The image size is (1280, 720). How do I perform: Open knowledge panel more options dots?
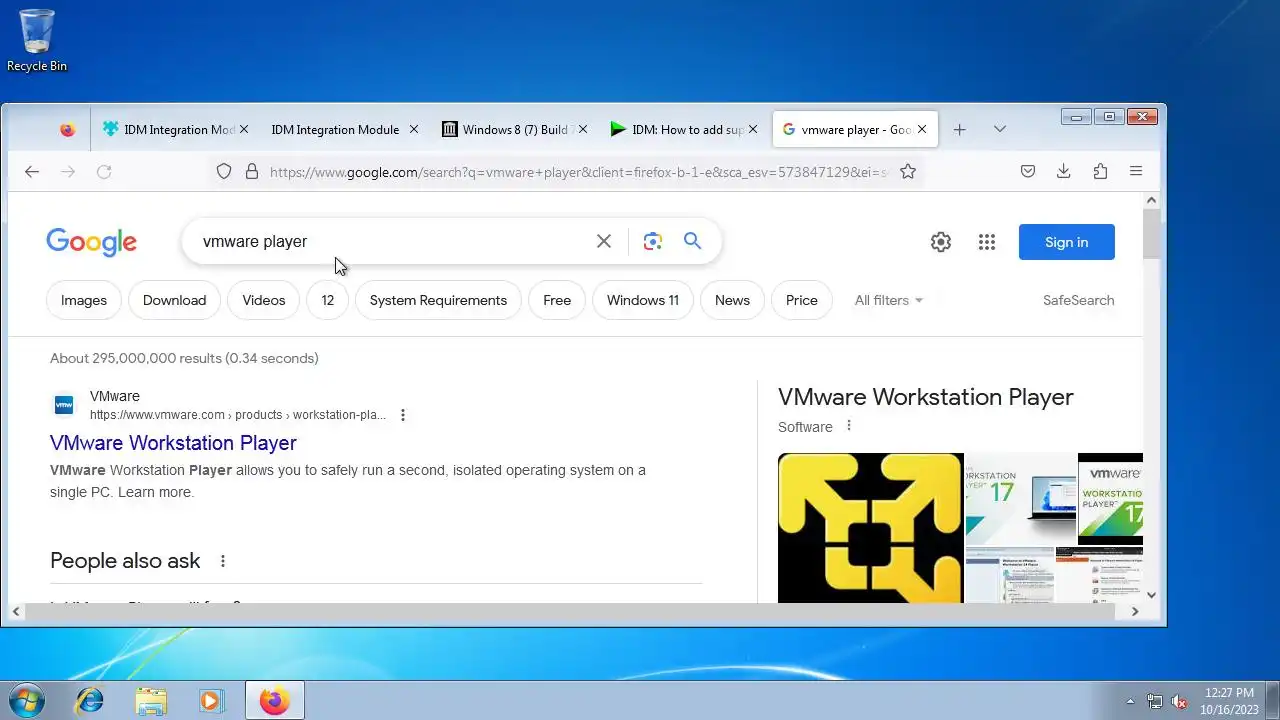pos(849,426)
